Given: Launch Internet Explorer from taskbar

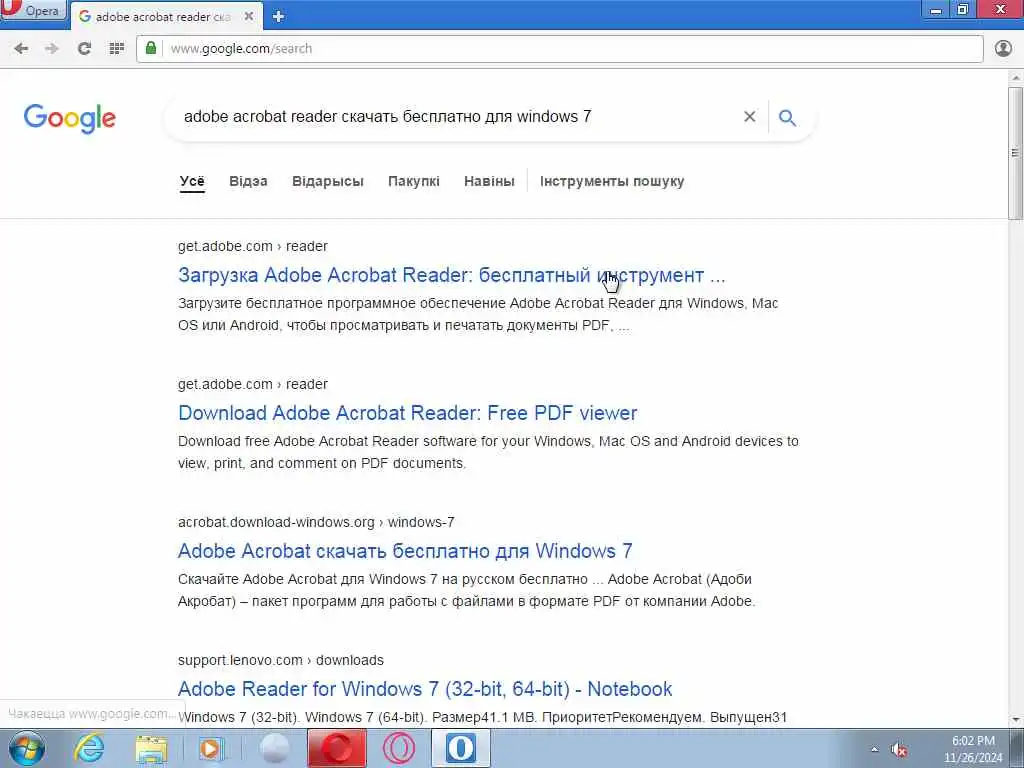Looking at the screenshot, I should coord(89,748).
